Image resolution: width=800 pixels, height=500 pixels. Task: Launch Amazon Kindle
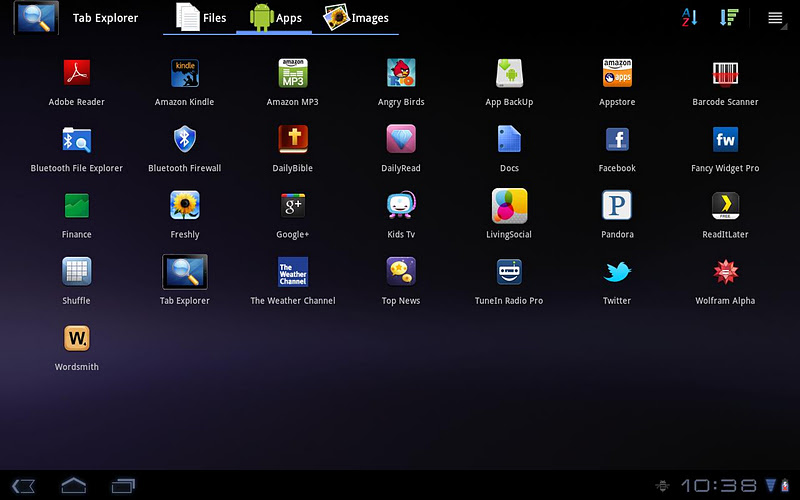(185, 72)
